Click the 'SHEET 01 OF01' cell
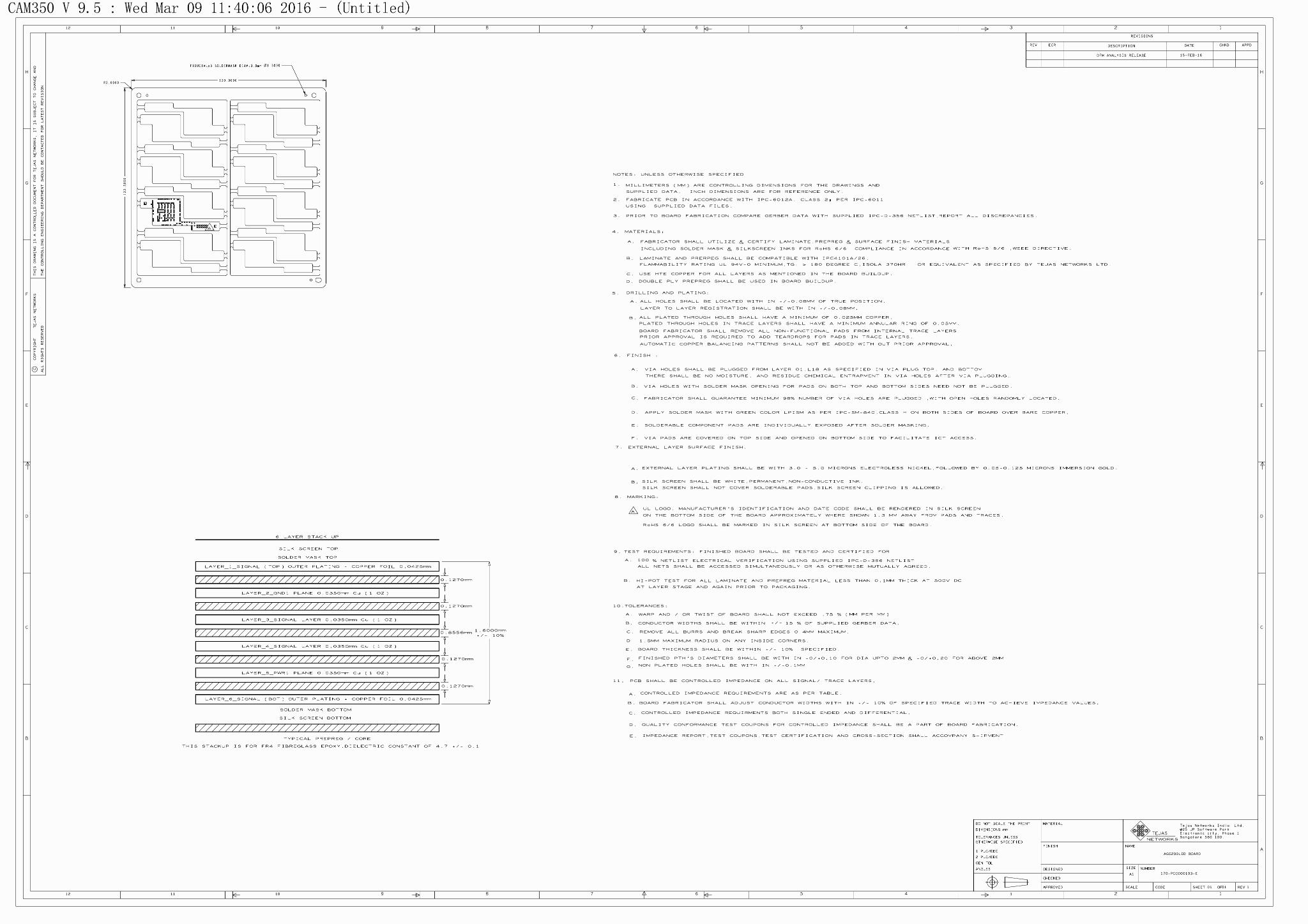This screenshot has height=924, width=1308. (1213, 887)
